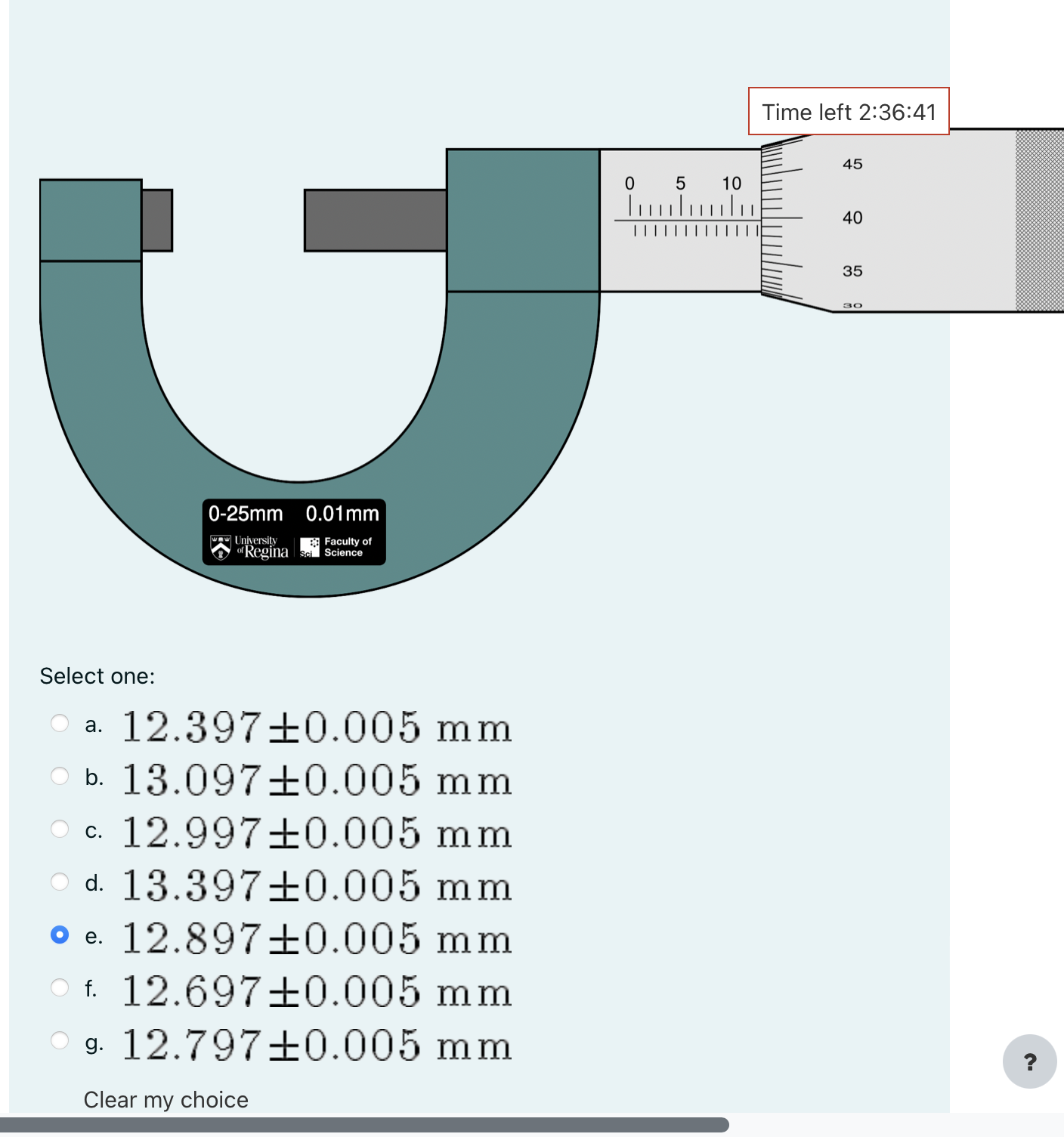
Task: Click the Time left countdown box
Action: [848, 112]
